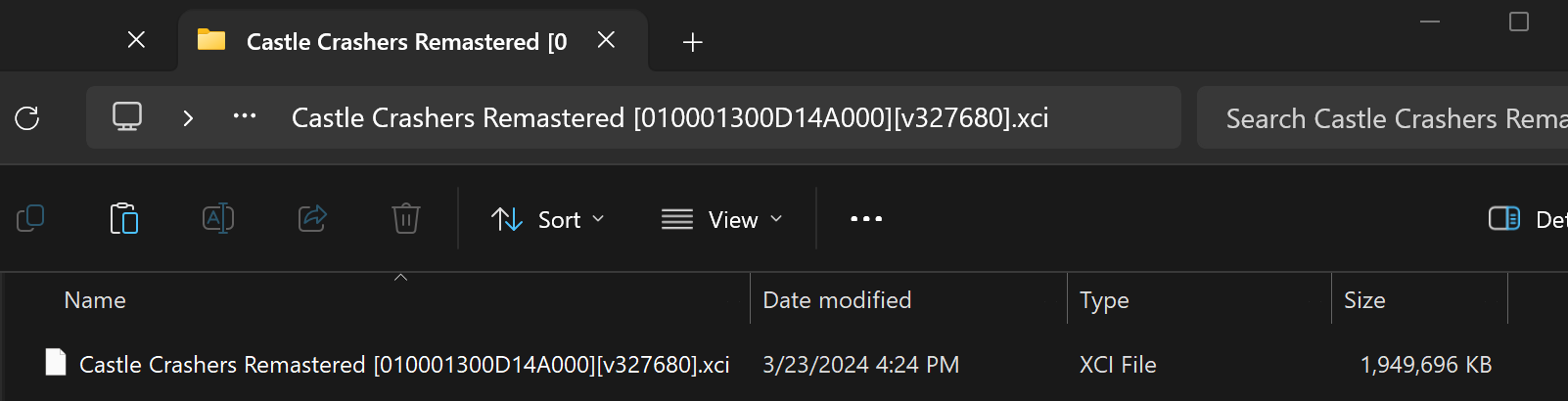Open the See more toolbar ellipsis menu
The height and width of the screenshot is (401, 1568).
click(866, 219)
